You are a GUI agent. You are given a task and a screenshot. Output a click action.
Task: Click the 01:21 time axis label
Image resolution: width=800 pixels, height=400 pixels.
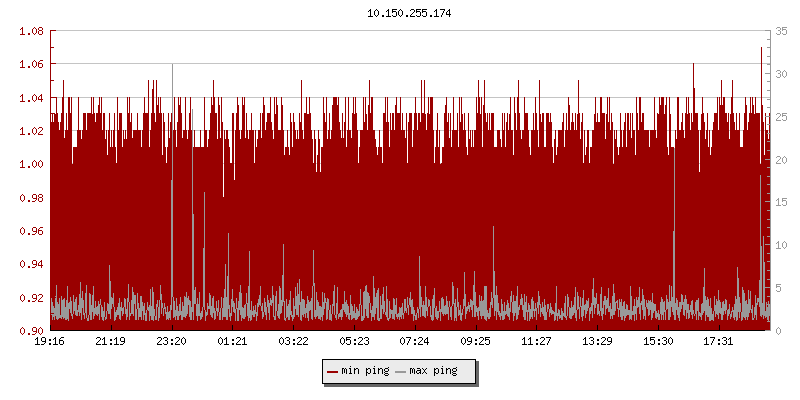tap(233, 342)
